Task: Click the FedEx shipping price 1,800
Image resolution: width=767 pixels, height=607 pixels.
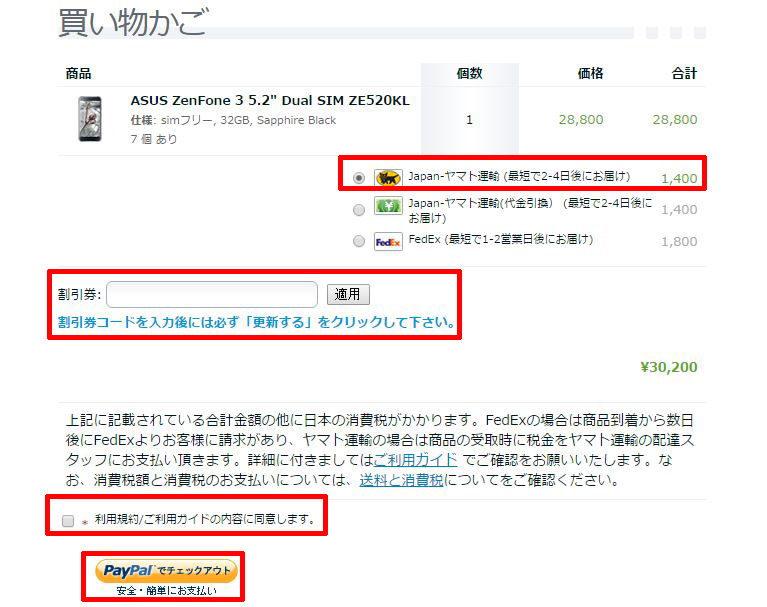Action: tap(679, 242)
